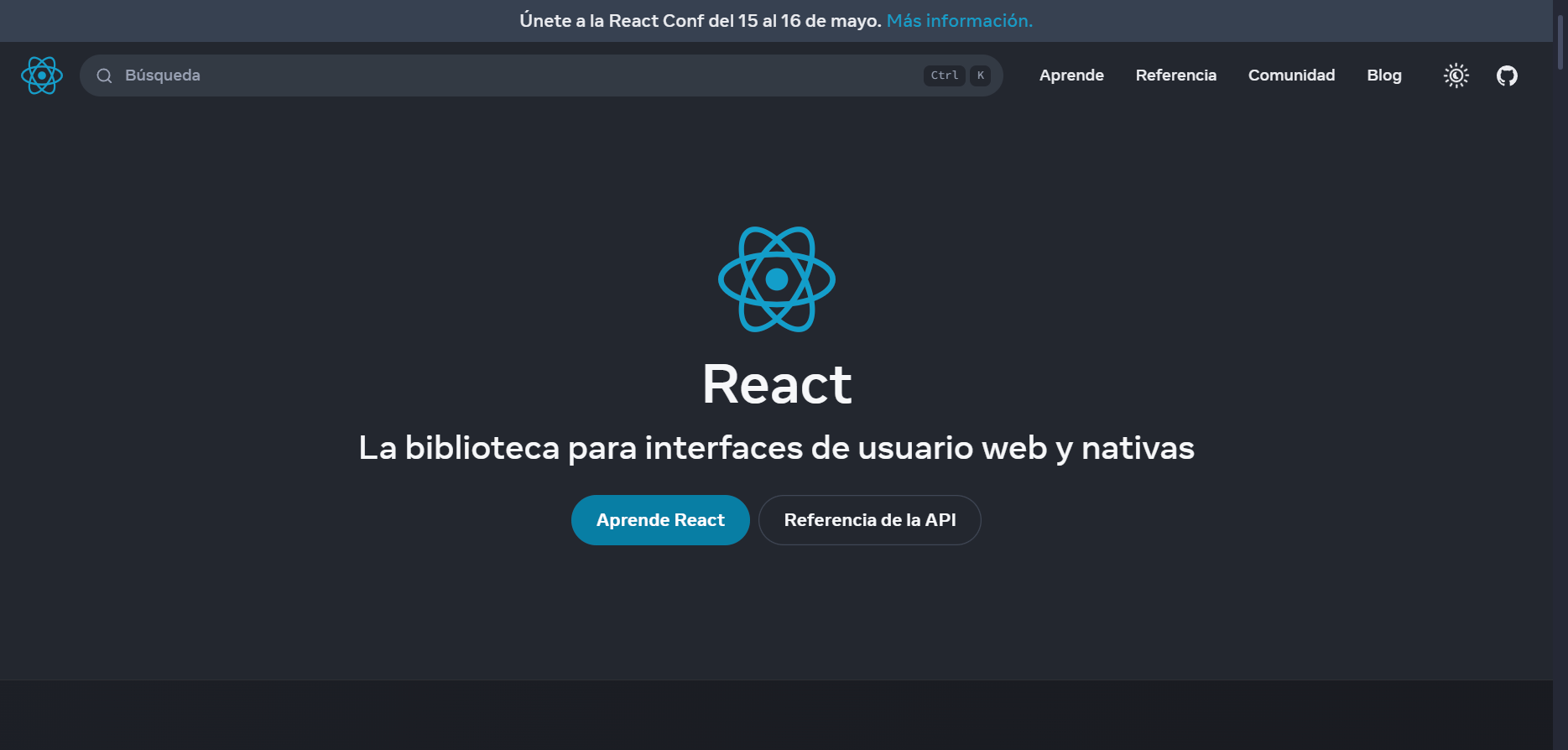Follow the Más información link

point(959,21)
